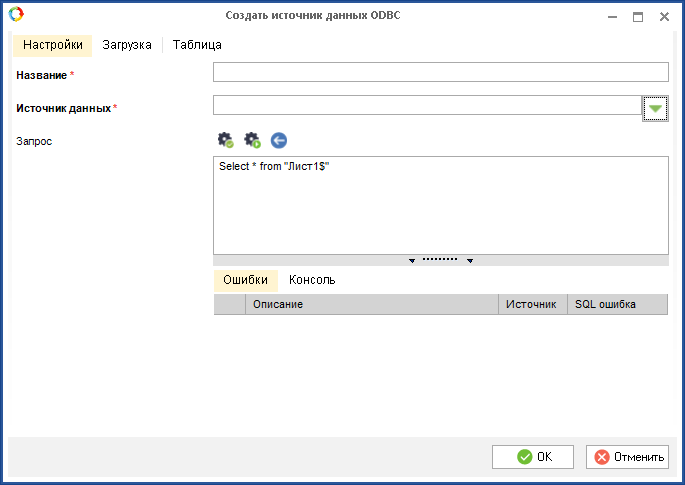Viewport: 685px width, 485px height.
Task: Click the execute query gear icon
Action: pyautogui.click(x=252, y=140)
